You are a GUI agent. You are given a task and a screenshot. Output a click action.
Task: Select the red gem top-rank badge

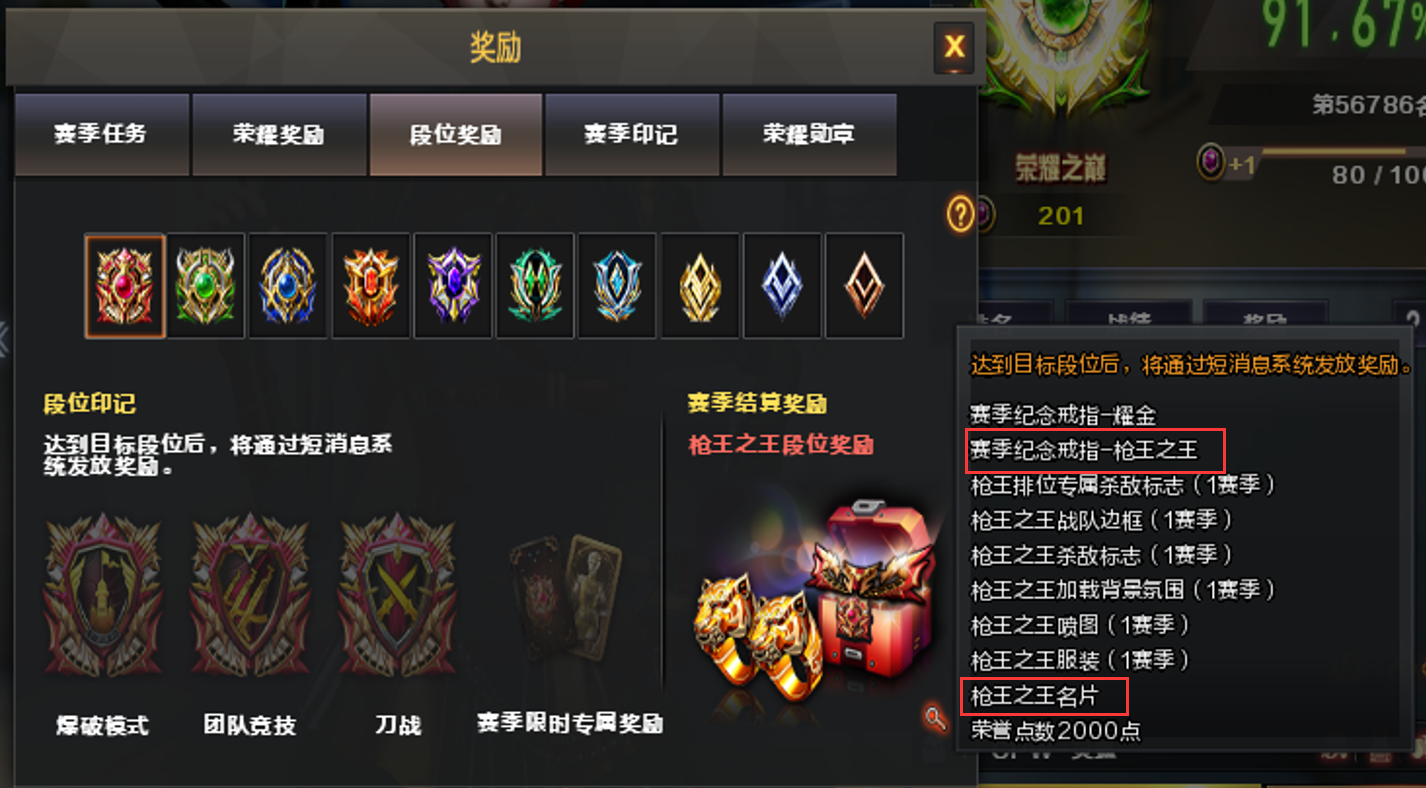[x=125, y=286]
